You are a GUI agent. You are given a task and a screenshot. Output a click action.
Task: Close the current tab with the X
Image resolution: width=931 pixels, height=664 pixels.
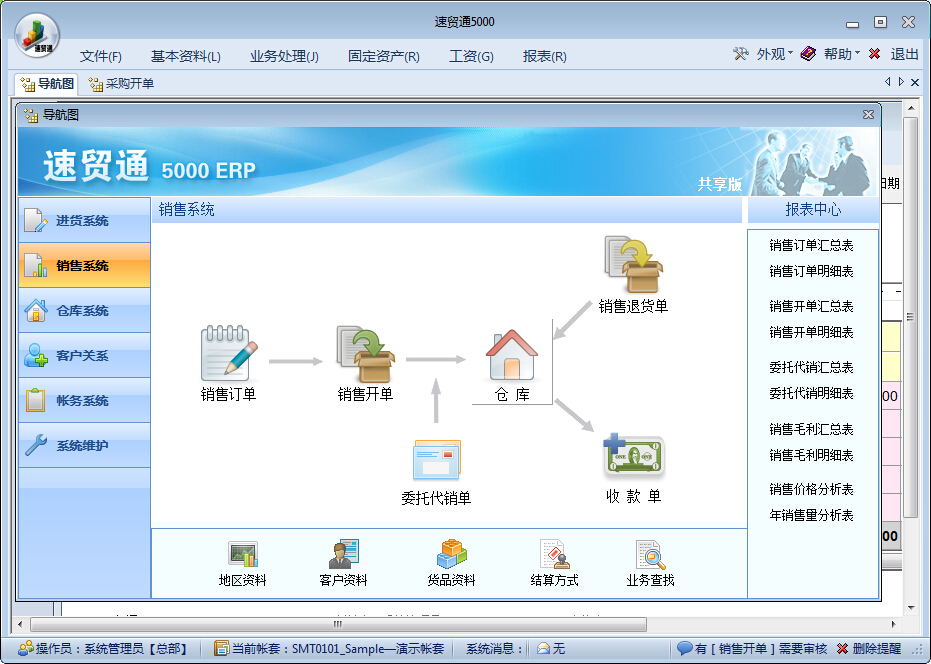915,83
